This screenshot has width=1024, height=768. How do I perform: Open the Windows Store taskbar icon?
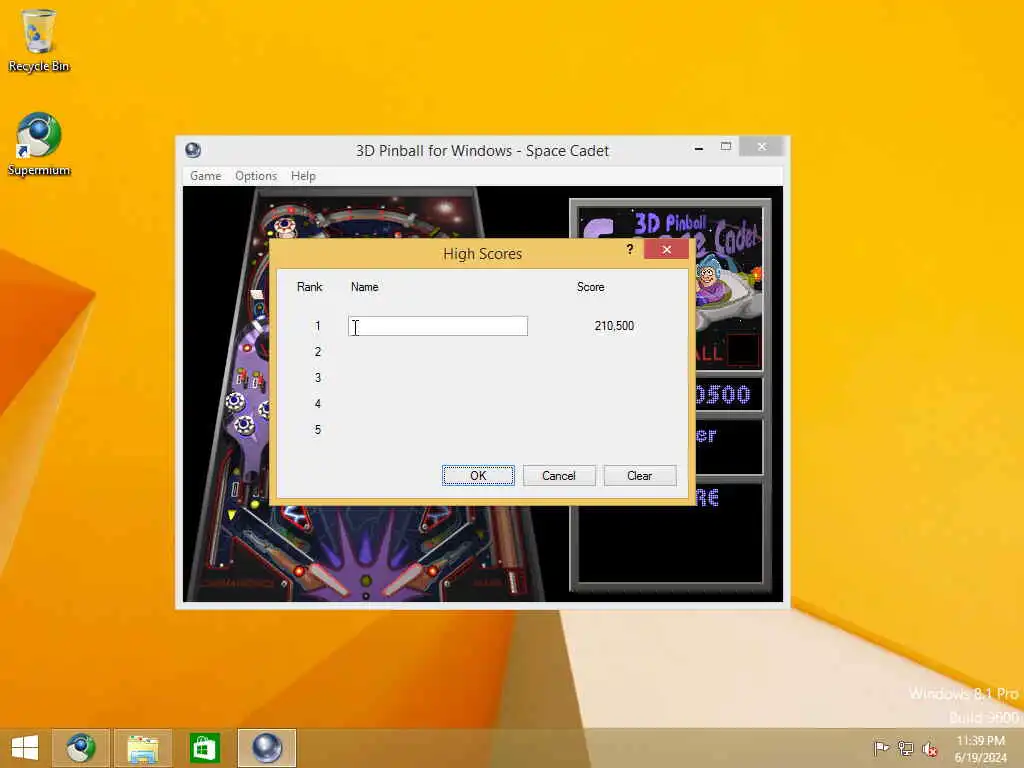[204, 748]
